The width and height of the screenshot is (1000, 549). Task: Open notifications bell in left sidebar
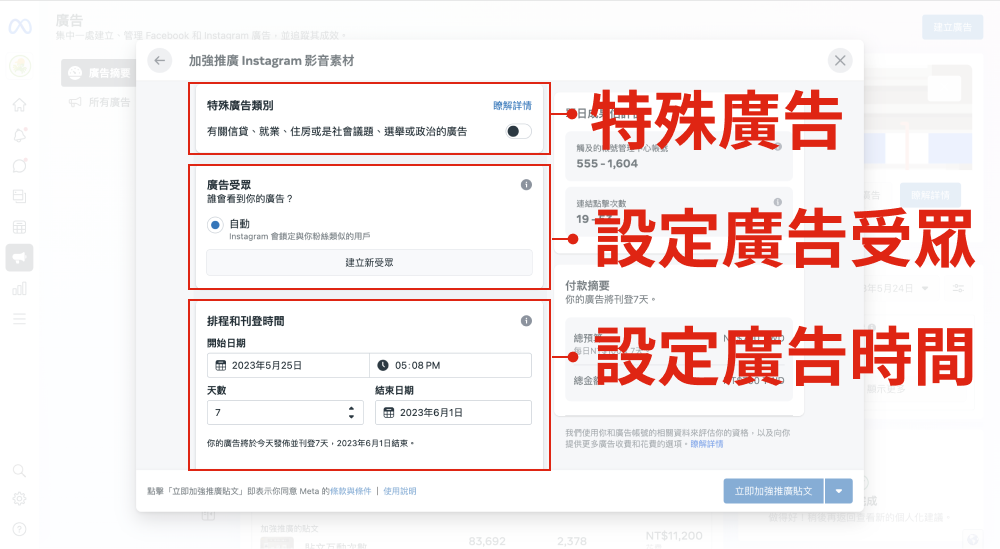point(20,135)
